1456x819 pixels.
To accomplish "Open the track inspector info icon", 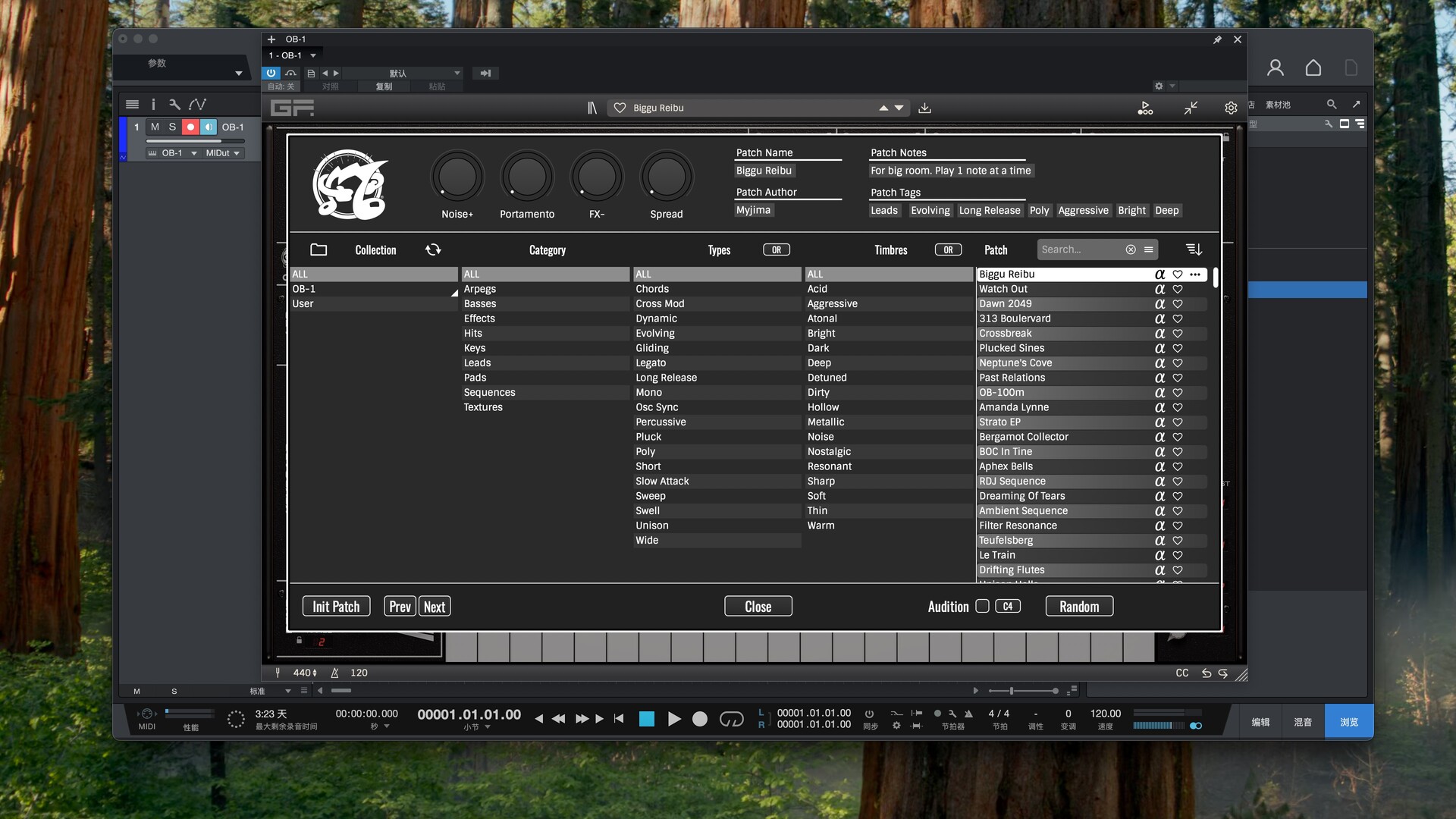I will (152, 105).
